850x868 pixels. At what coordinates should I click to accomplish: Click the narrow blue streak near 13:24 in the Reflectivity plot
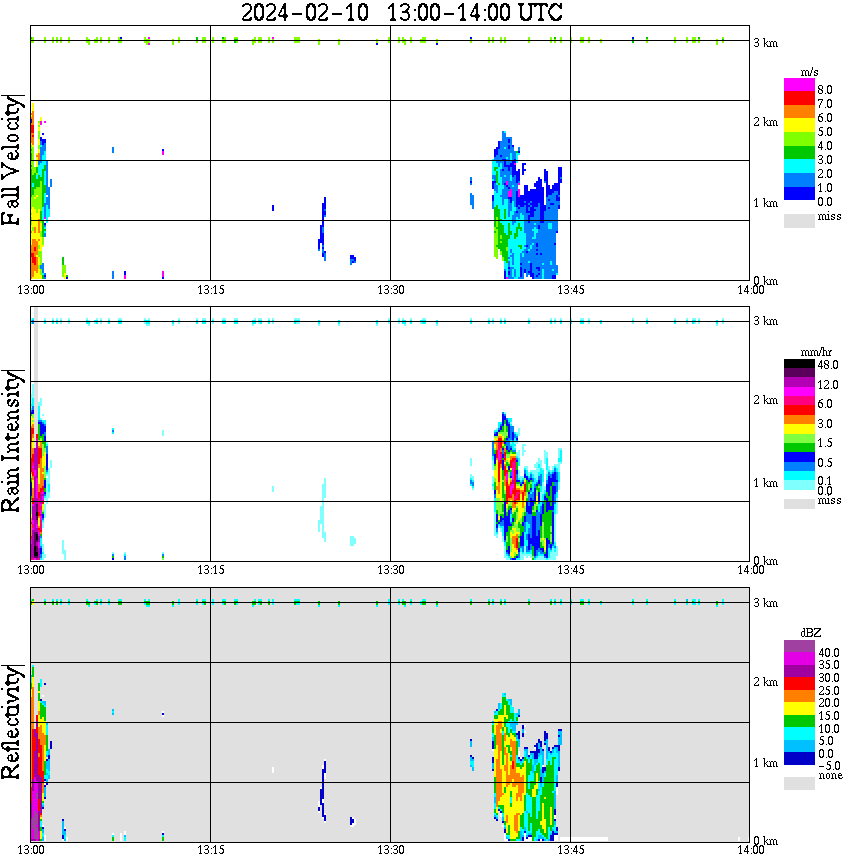[322, 790]
